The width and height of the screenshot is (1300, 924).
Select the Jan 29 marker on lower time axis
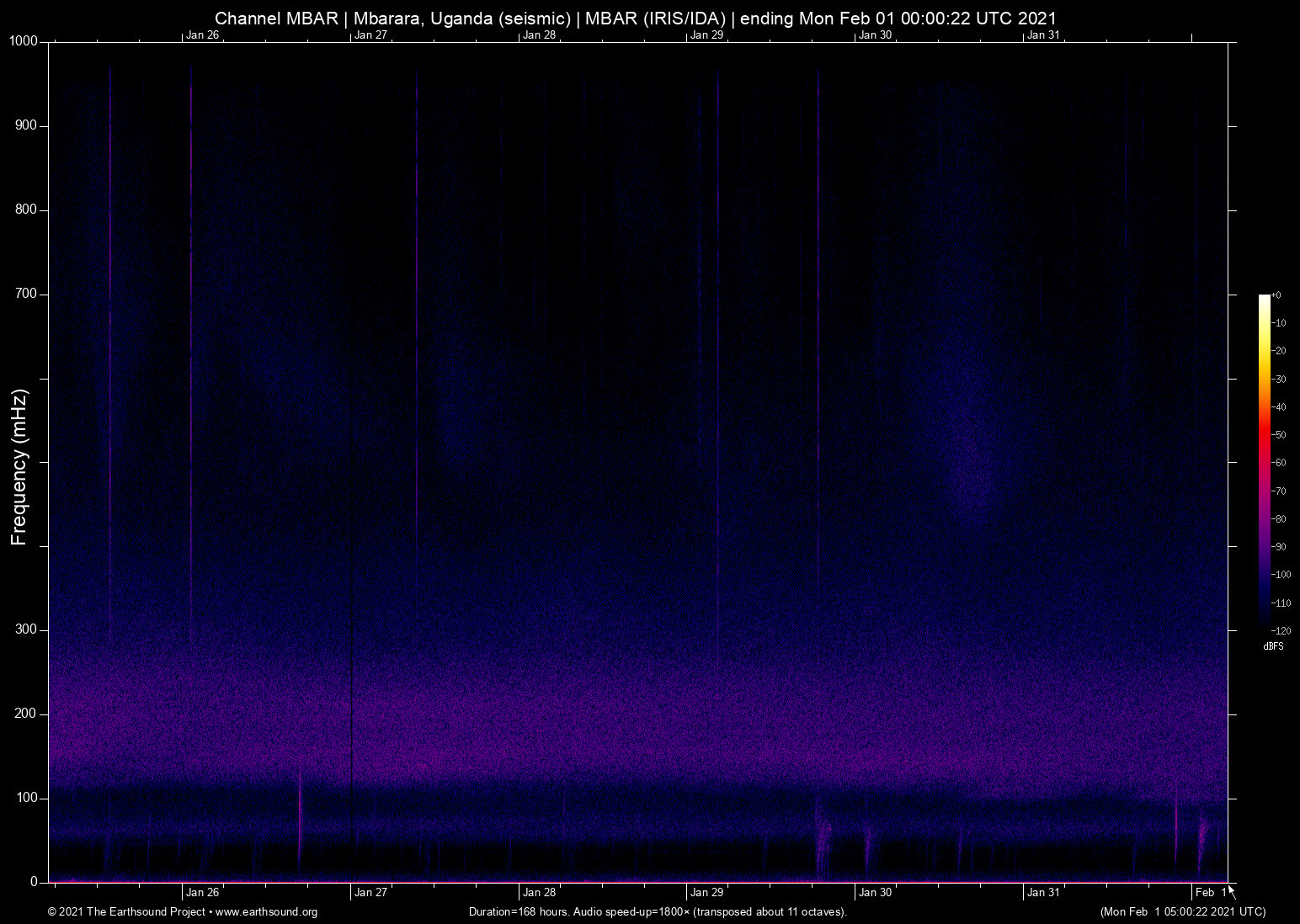(706, 892)
